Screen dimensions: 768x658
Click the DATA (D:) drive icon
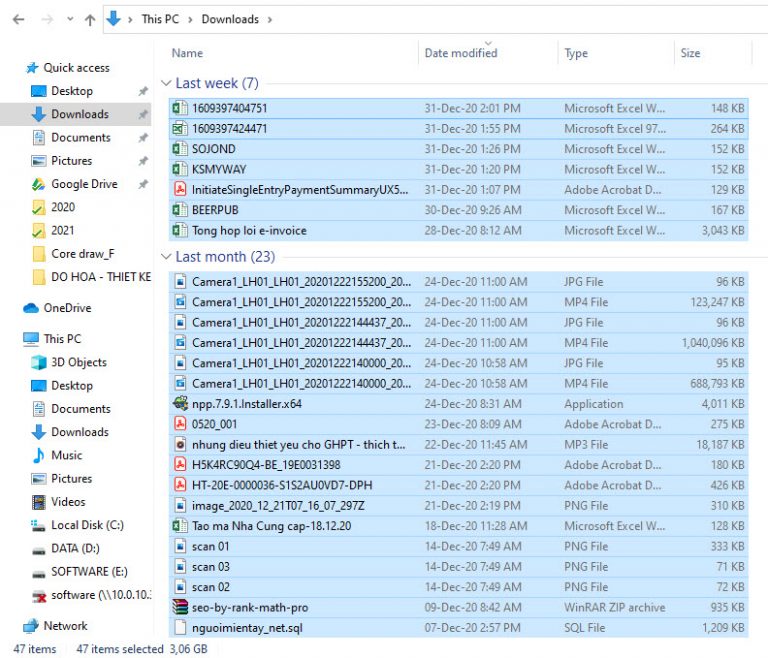[39, 551]
